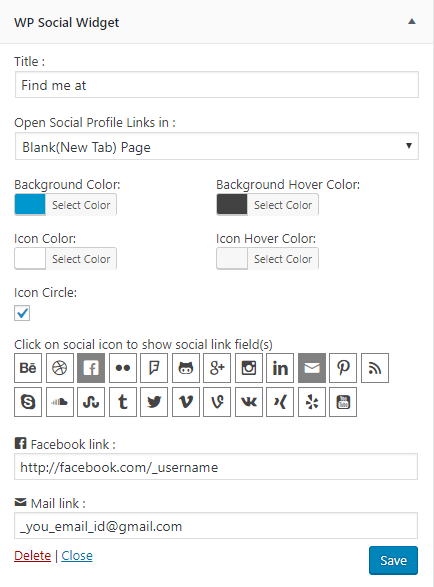The height and width of the screenshot is (587, 434).
Task: Click the Close link
Action: 77,556
